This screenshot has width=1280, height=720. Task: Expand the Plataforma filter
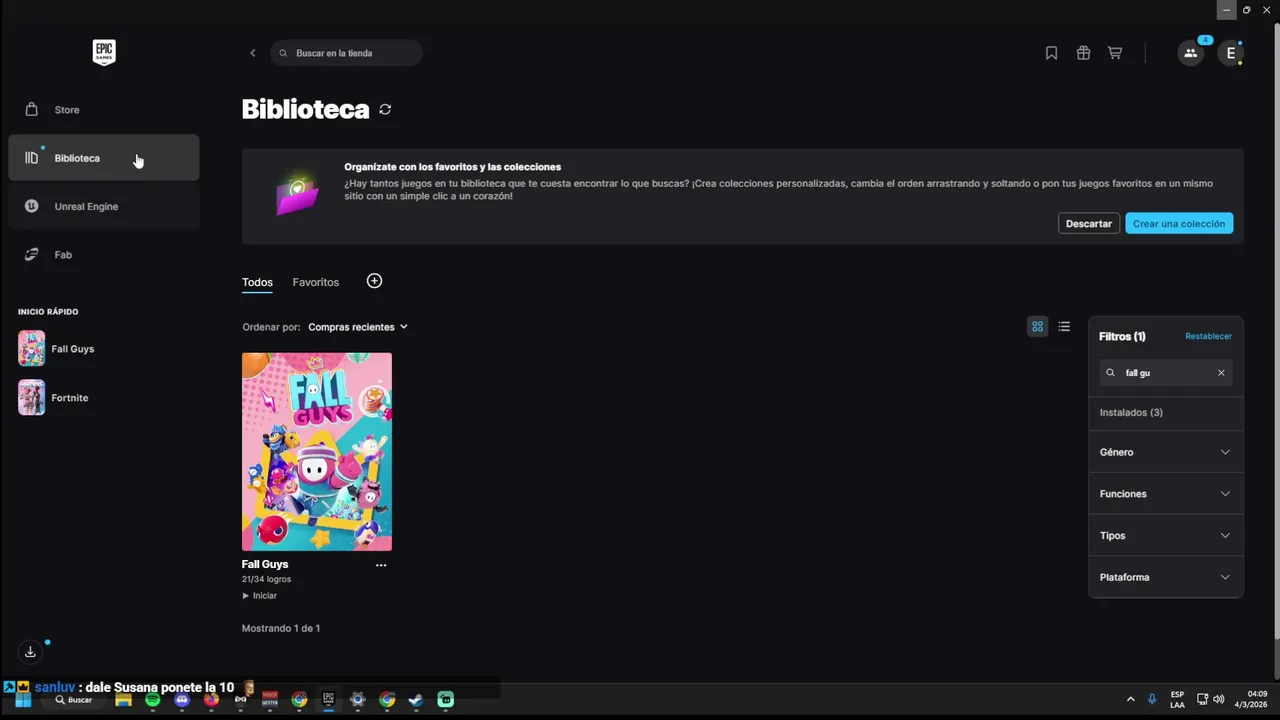point(1166,578)
